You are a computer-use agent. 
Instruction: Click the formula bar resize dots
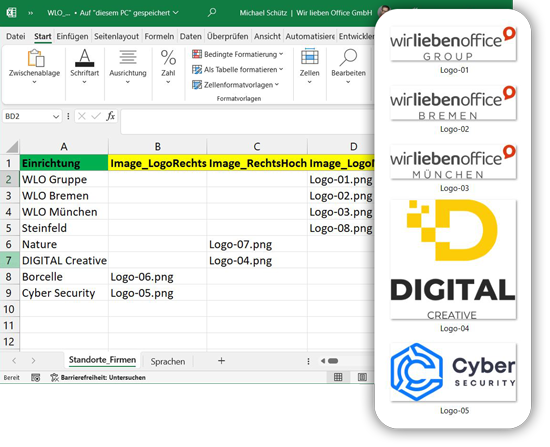pos(68,116)
